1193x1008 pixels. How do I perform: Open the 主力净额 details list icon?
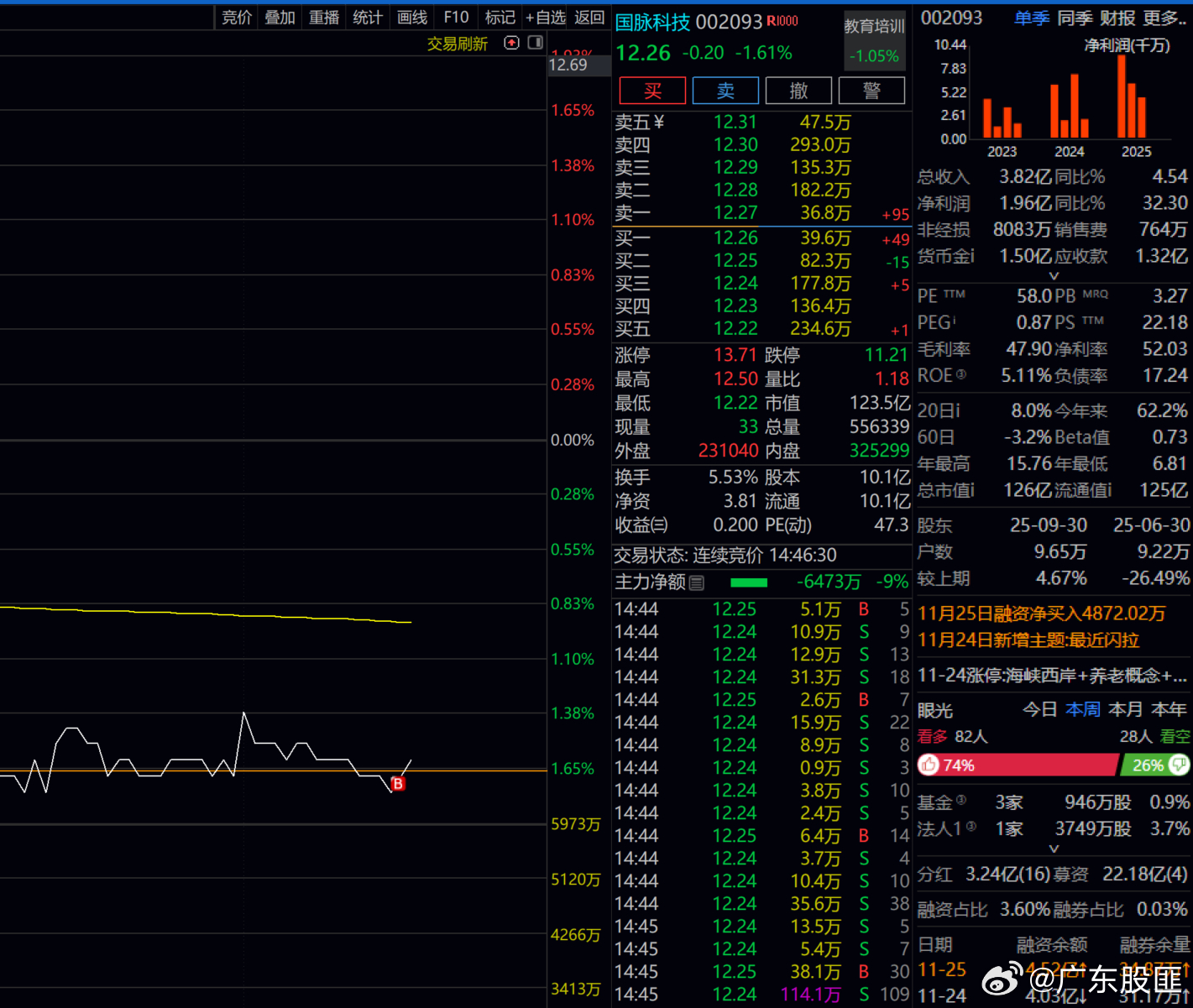pyautogui.click(x=697, y=582)
